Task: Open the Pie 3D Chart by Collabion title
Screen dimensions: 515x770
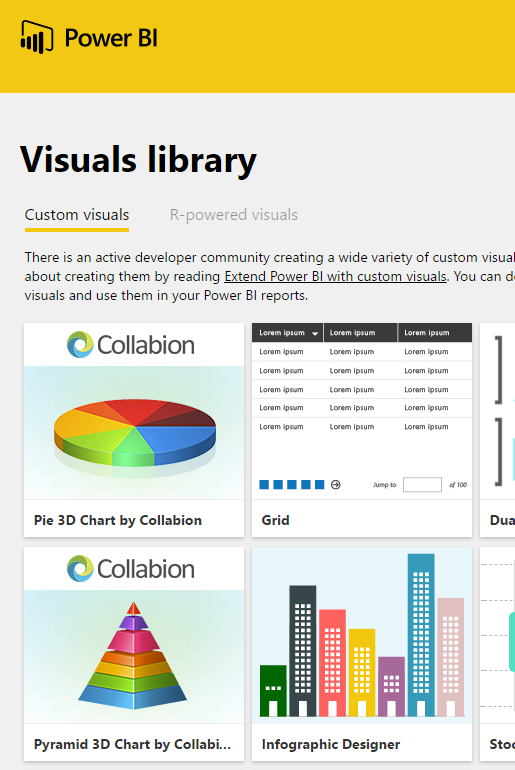Action: (x=118, y=521)
